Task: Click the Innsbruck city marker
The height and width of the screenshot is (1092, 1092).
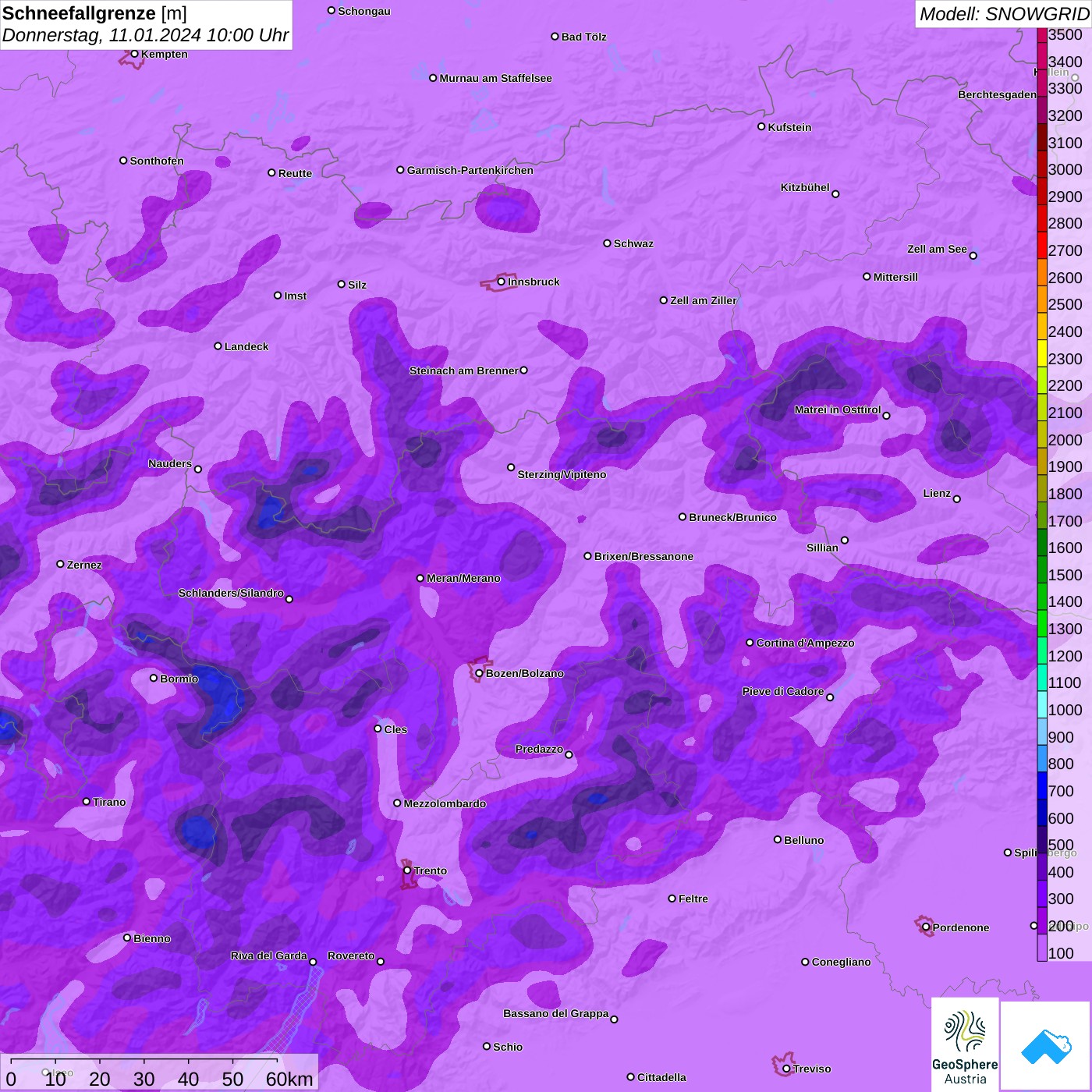Action: click(501, 282)
